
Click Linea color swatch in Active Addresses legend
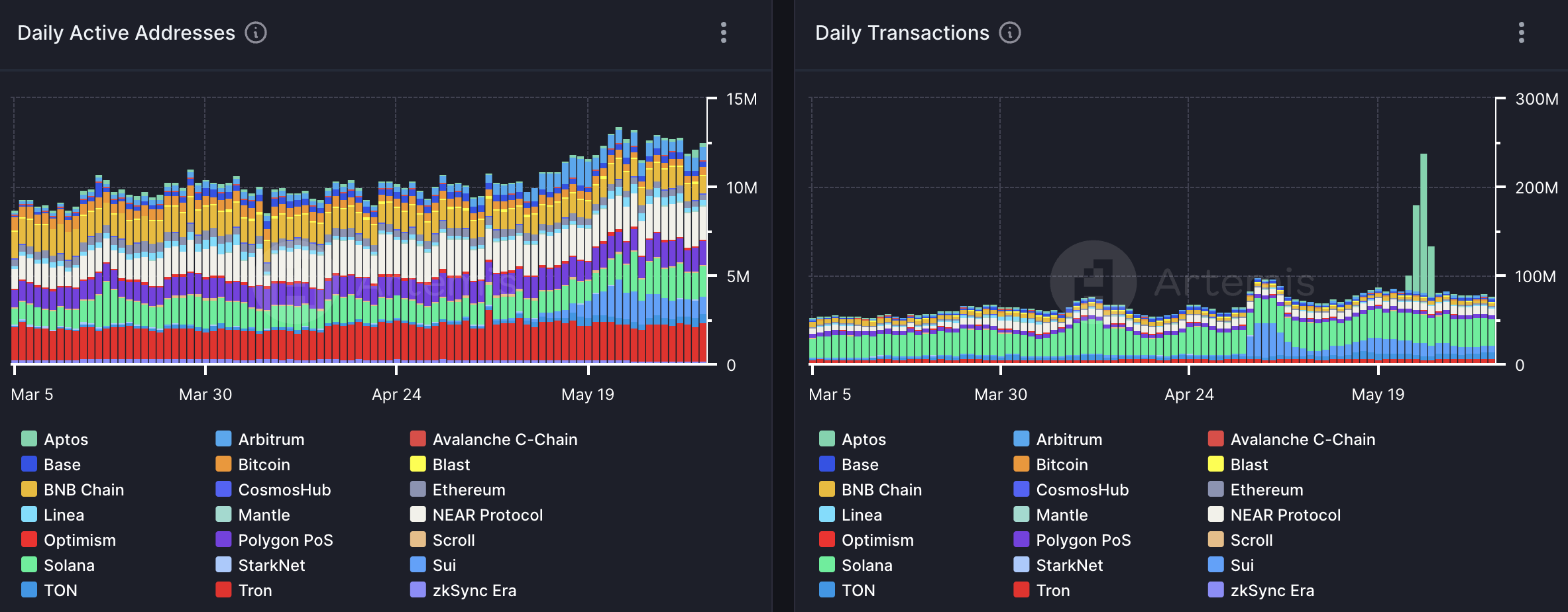click(29, 515)
